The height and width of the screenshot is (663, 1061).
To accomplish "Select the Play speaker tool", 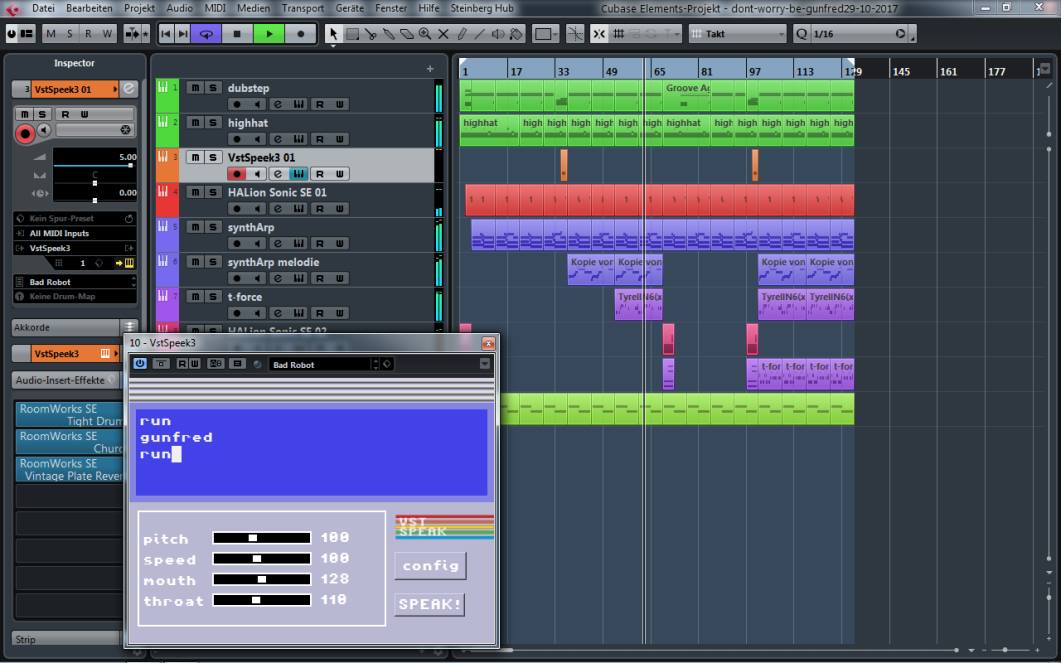I will coord(497,34).
